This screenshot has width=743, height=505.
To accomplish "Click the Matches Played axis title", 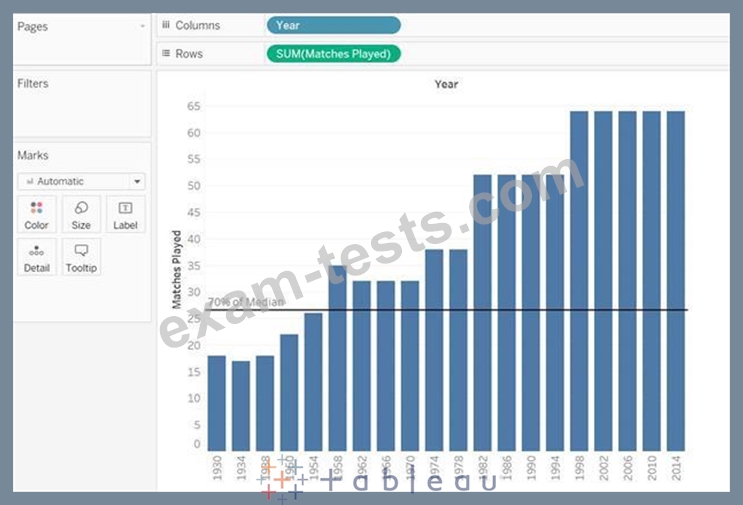I will [177, 270].
